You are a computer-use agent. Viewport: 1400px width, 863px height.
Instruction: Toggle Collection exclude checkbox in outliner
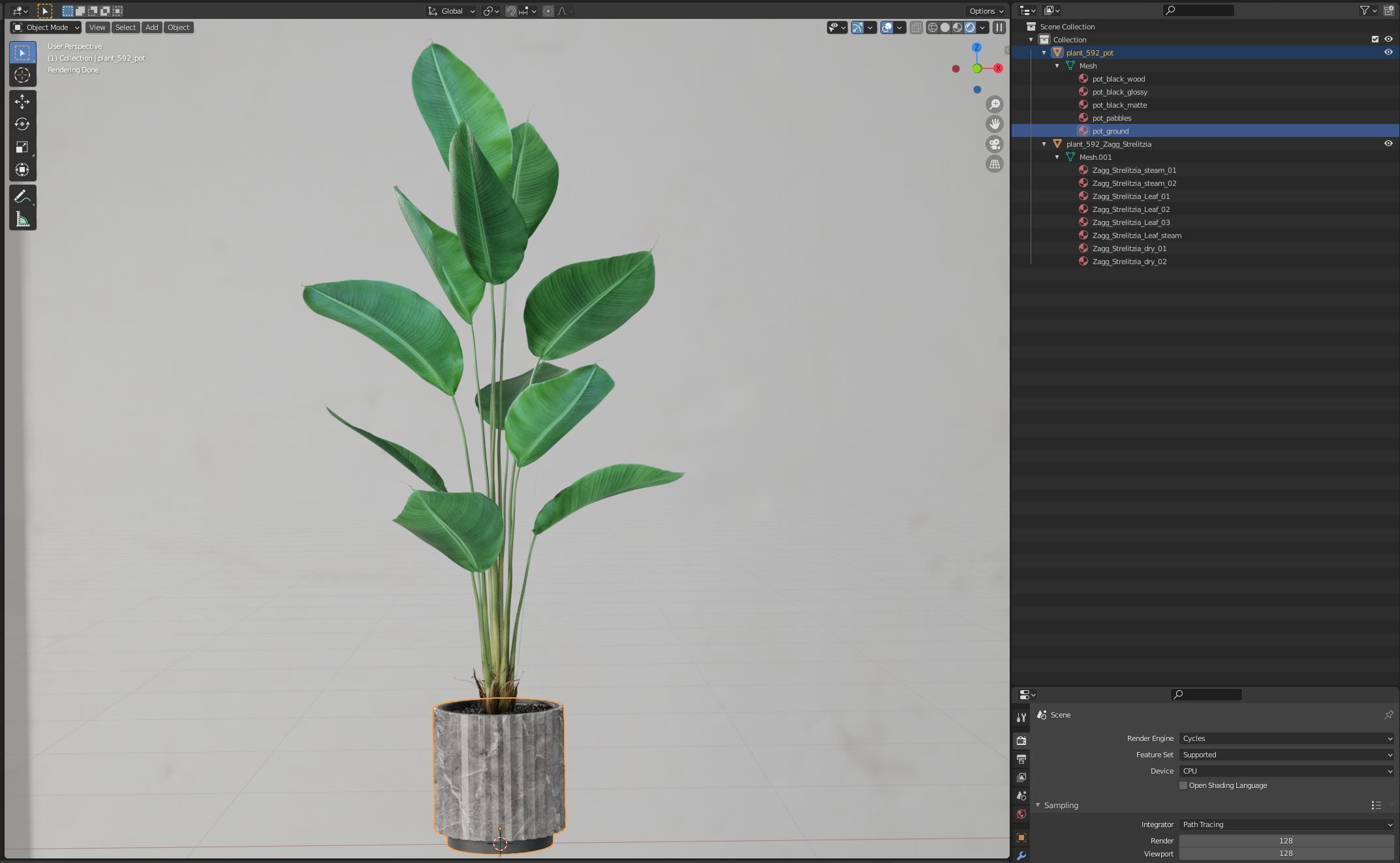[x=1375, y=39]
